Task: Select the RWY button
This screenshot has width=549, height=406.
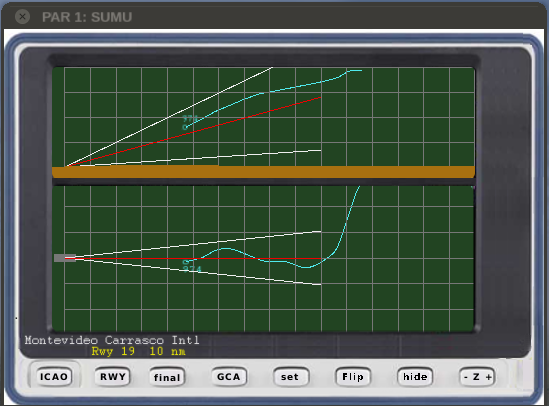Action: [x=113, y=377]
